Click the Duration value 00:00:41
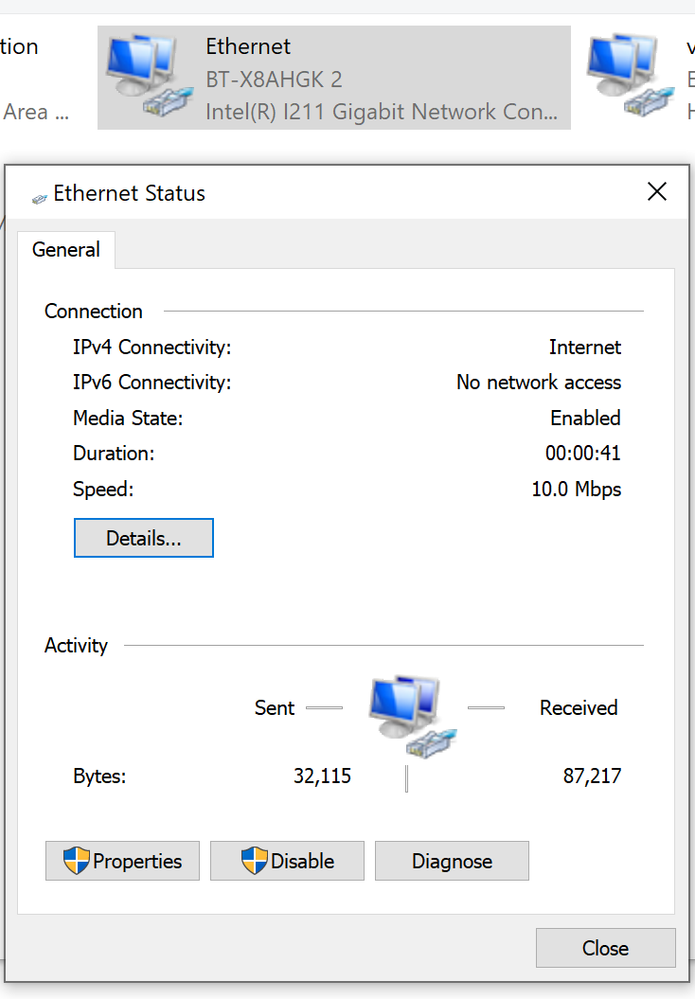695x999 pixels. (583, 453)
